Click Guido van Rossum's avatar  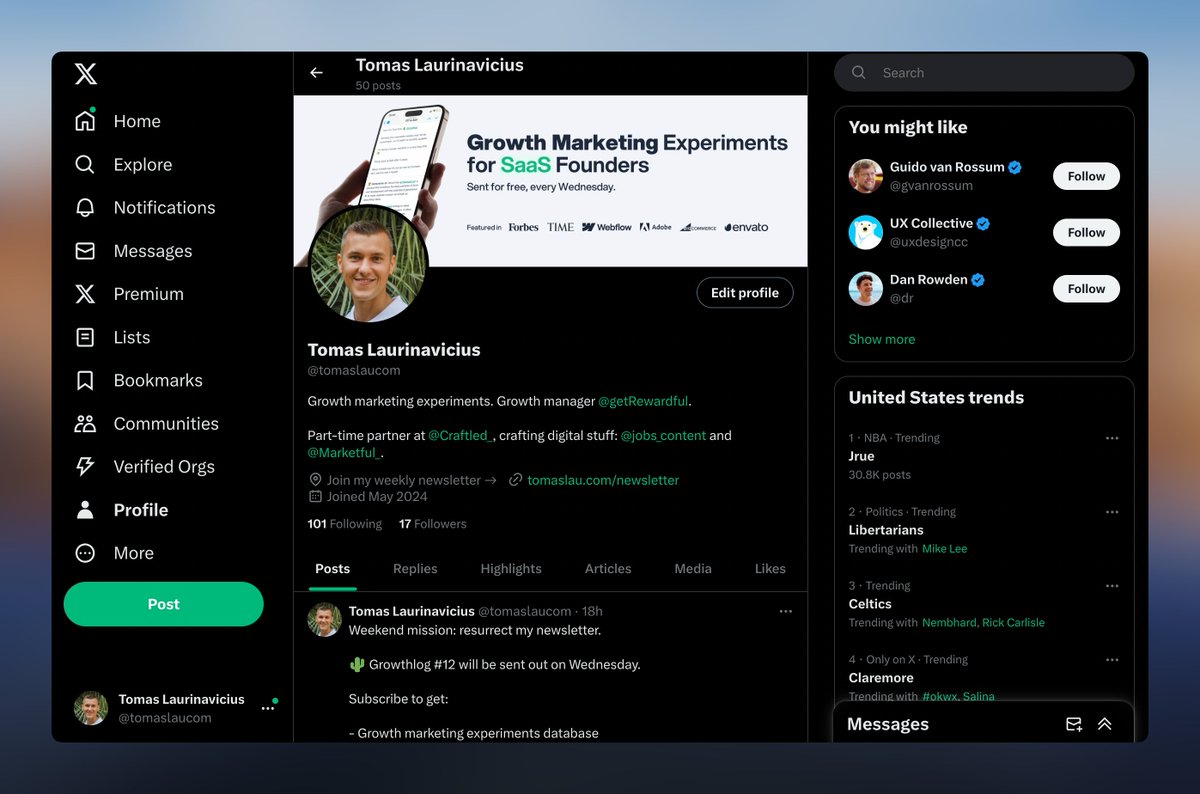coord(865,176)
